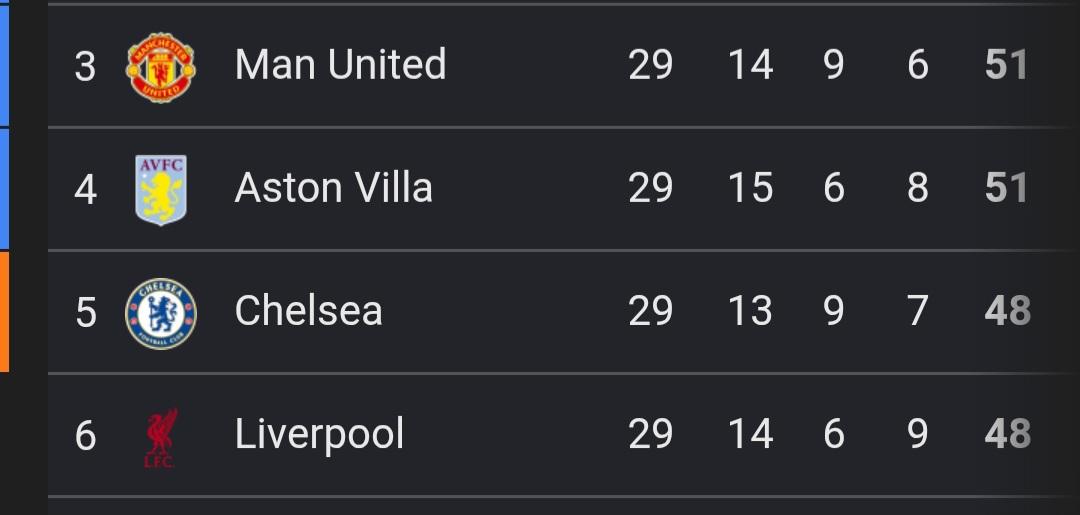The image size is (1080, 515).
Task: Click rank number 5 in standings
Action: tap(85, 313)
